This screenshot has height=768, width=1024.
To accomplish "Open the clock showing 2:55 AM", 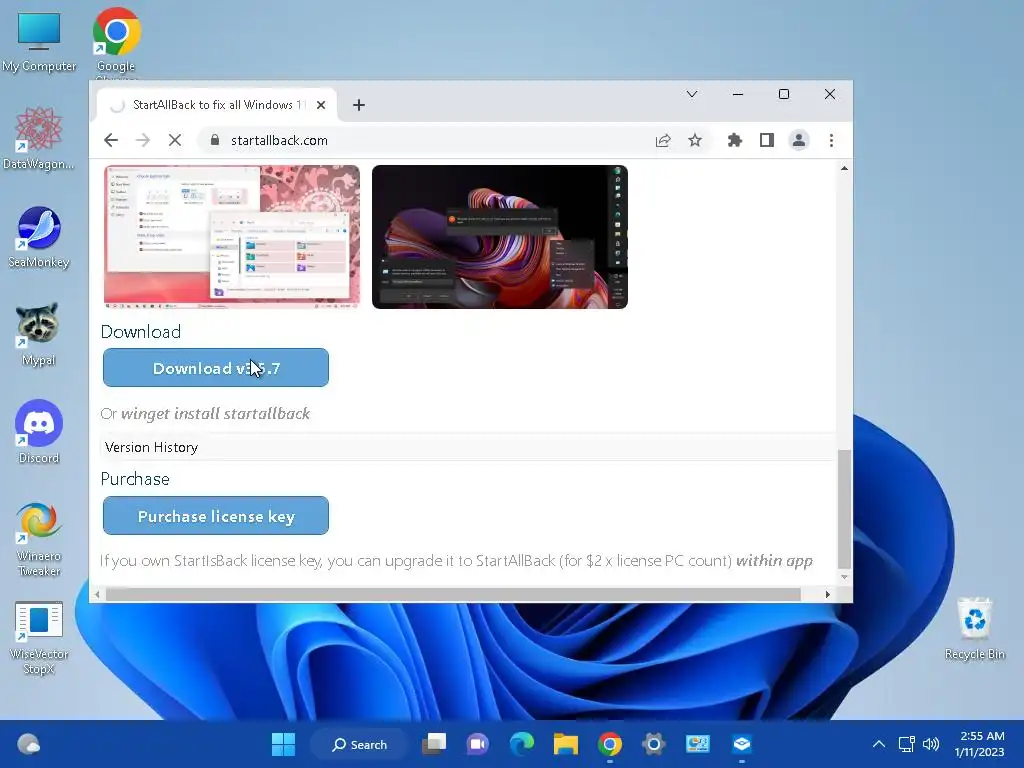I will tap(980, 744).
